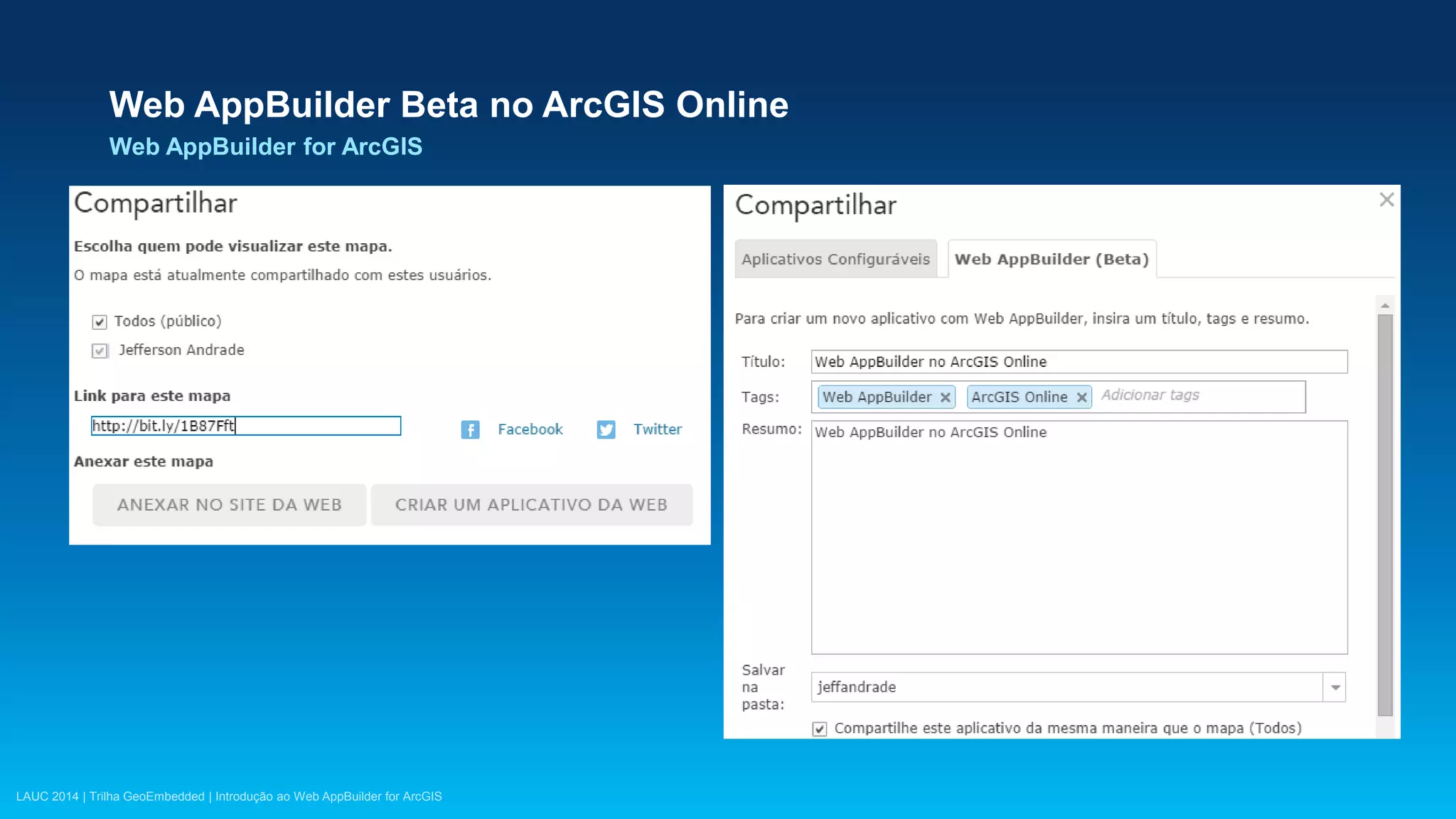Click the 'Link para este mapa' heading
The height and width of the screenshot is (819, 1456).
pyautogui.click(x=152, y=396)
